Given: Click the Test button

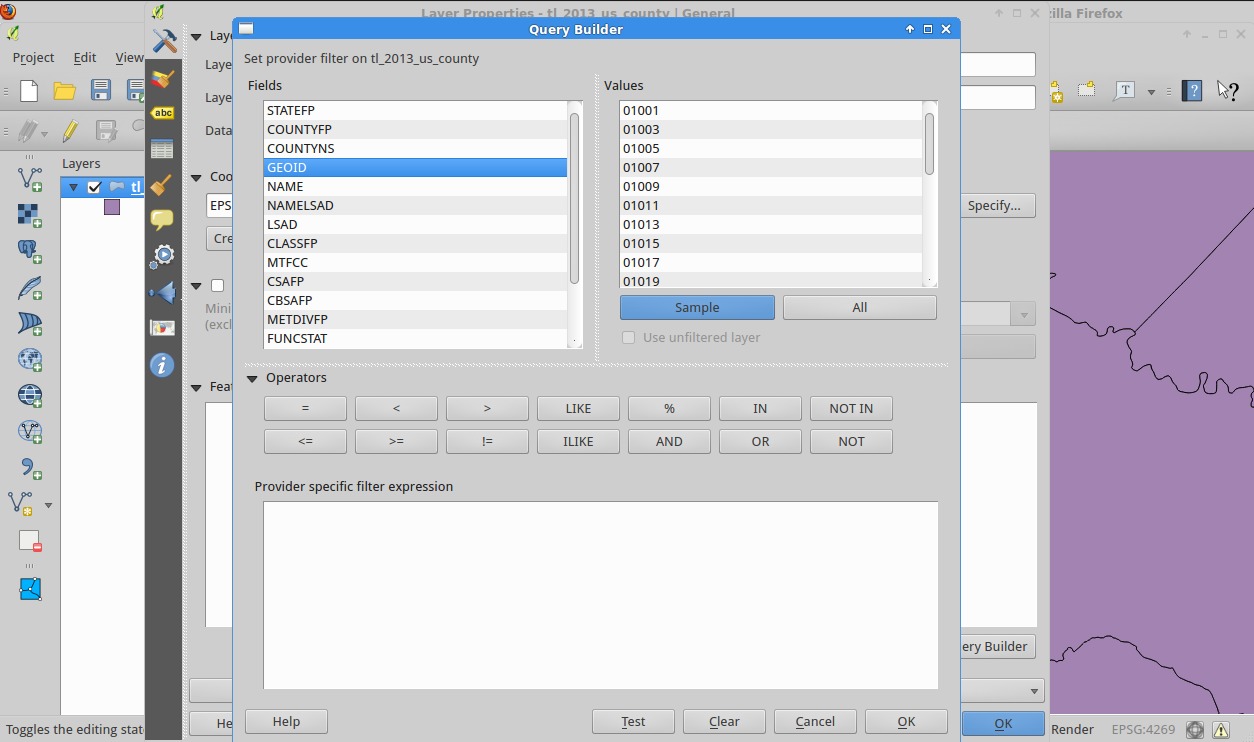Looking at the screenshot, I should click(633, 721).
